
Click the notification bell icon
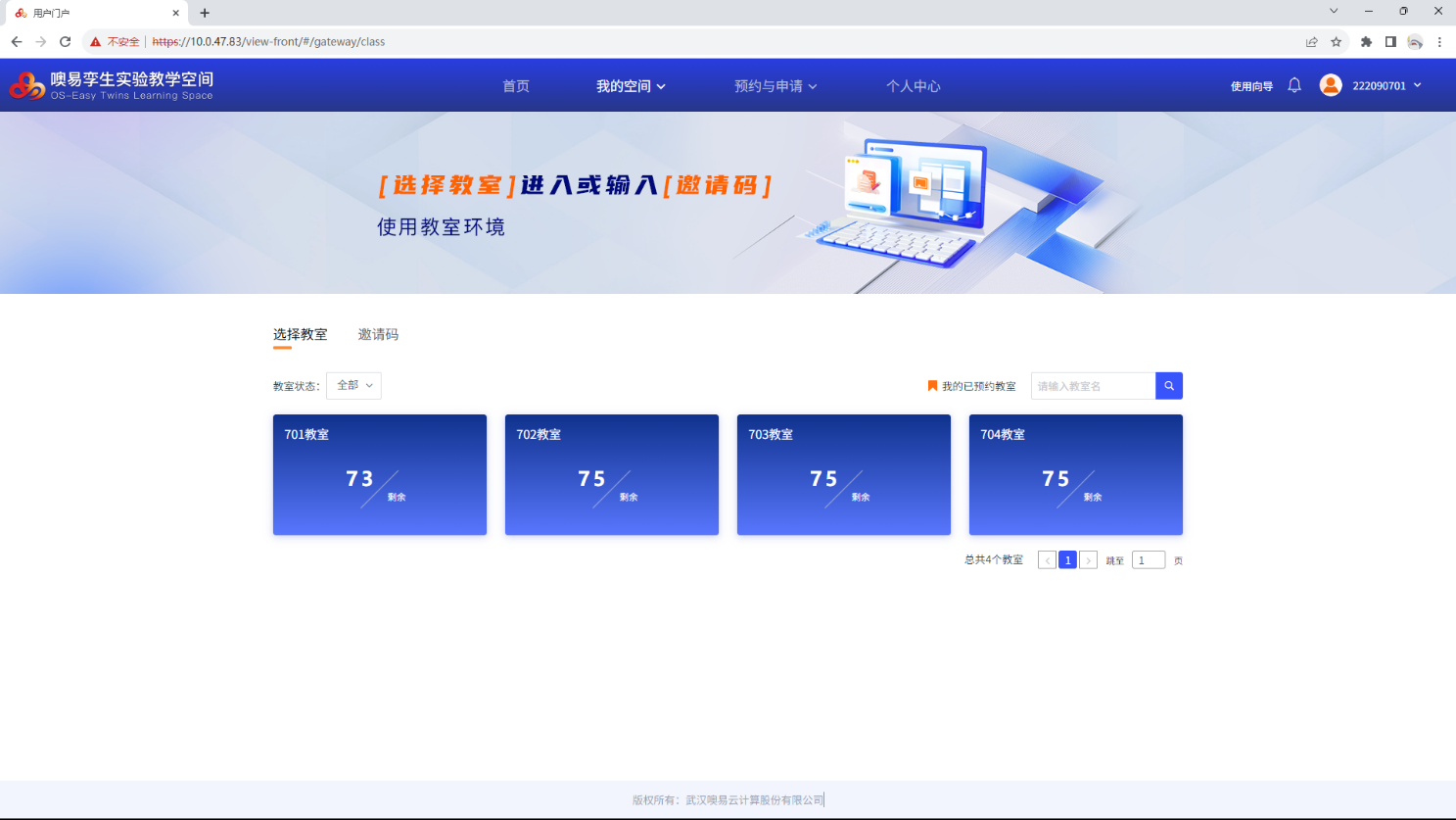click(x=1294, y=85)
